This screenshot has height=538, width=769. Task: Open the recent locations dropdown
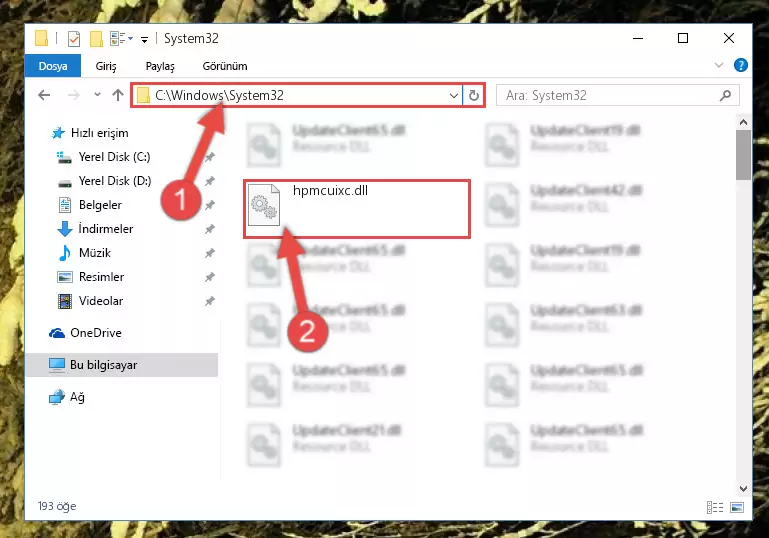point(97,95)
